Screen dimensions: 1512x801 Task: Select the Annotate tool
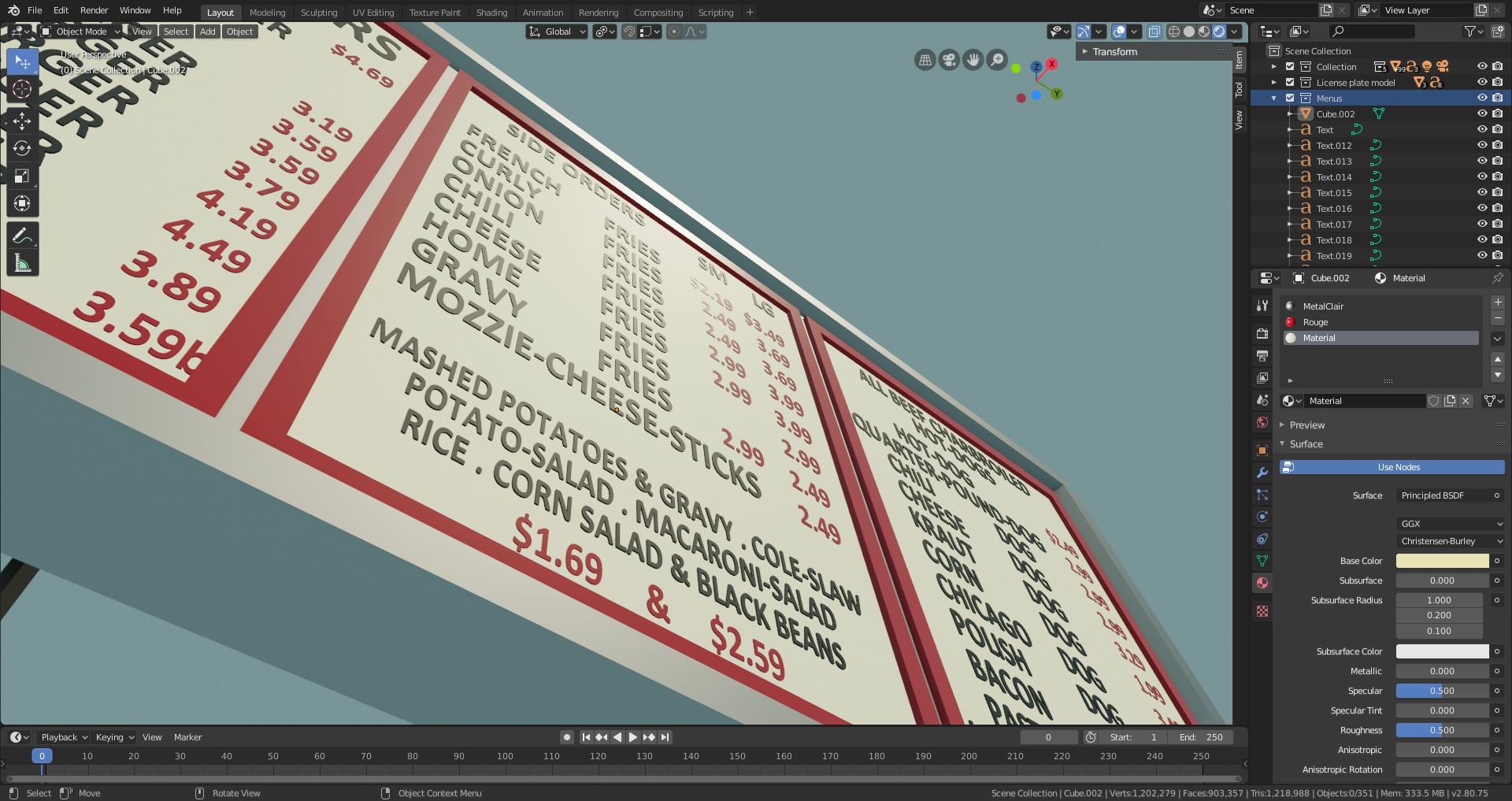tap(22, 235)
